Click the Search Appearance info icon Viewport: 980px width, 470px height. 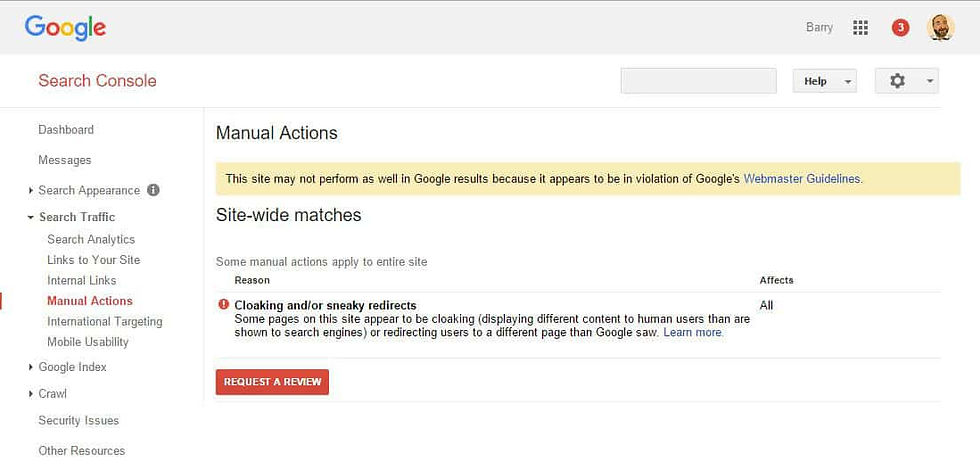point(153,190)
